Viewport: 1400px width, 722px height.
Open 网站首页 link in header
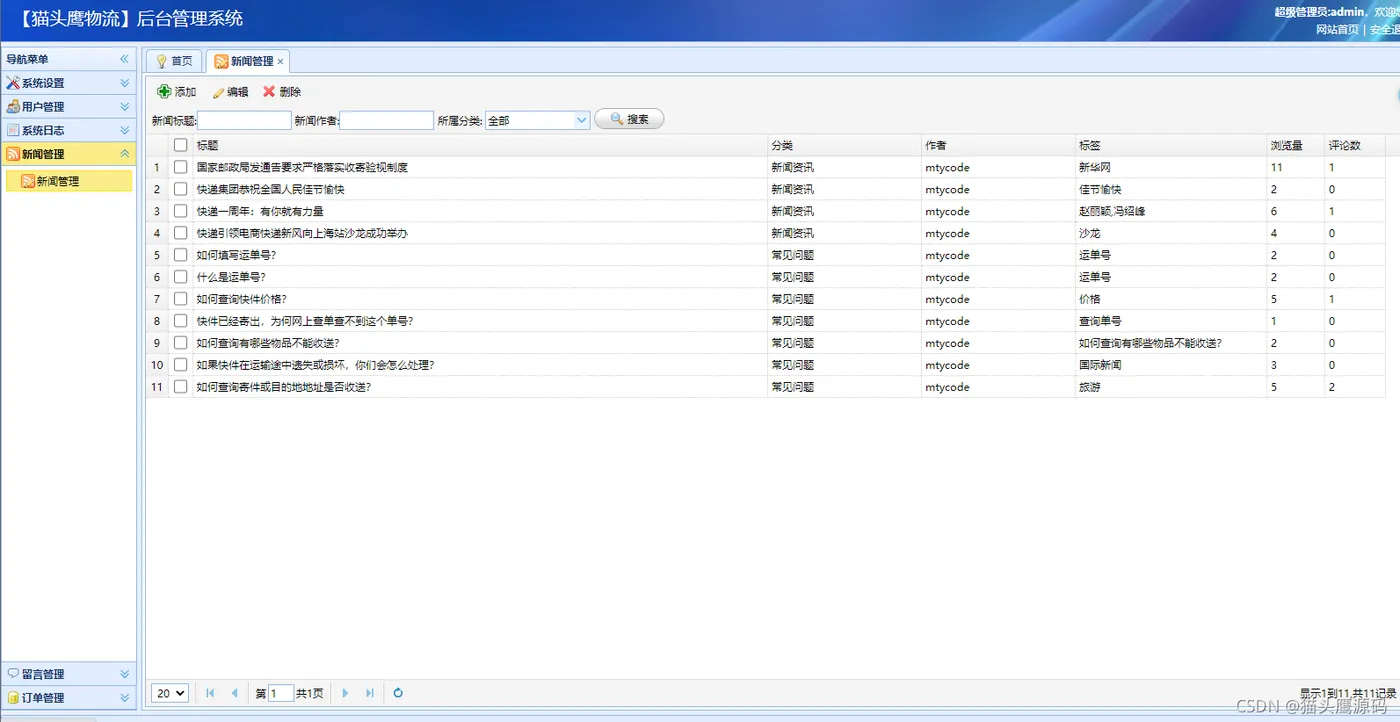(1337, 29)
